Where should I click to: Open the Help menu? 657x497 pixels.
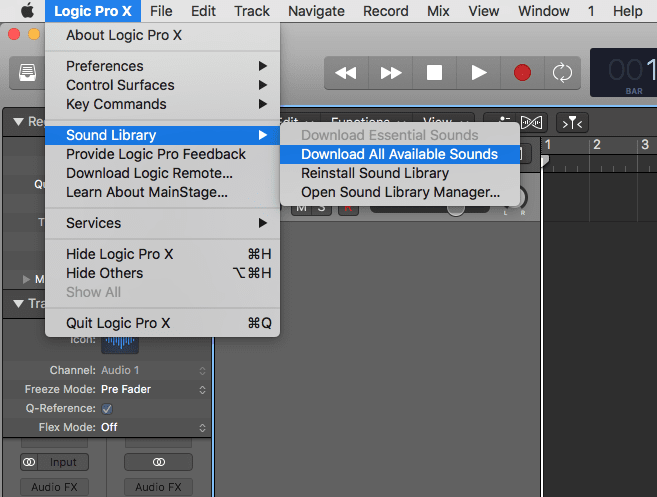(x=628, y=11)
